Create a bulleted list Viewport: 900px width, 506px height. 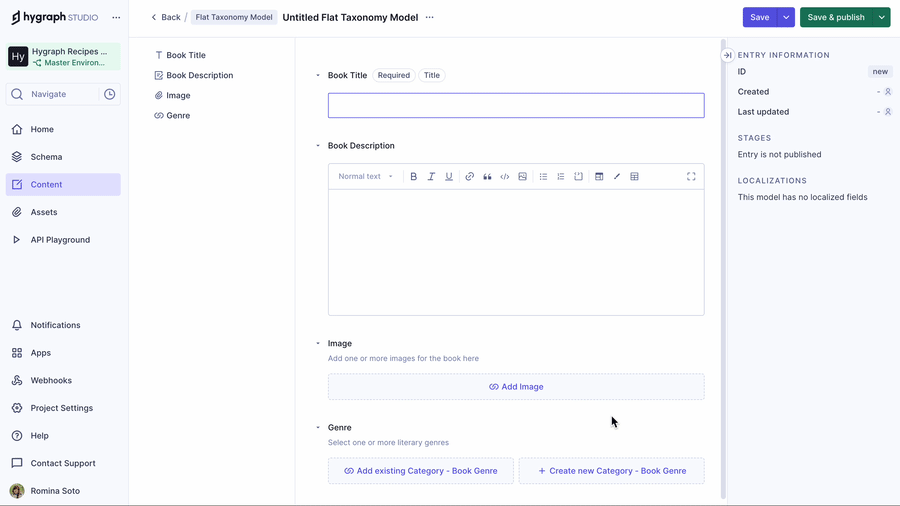coord(543,177)
